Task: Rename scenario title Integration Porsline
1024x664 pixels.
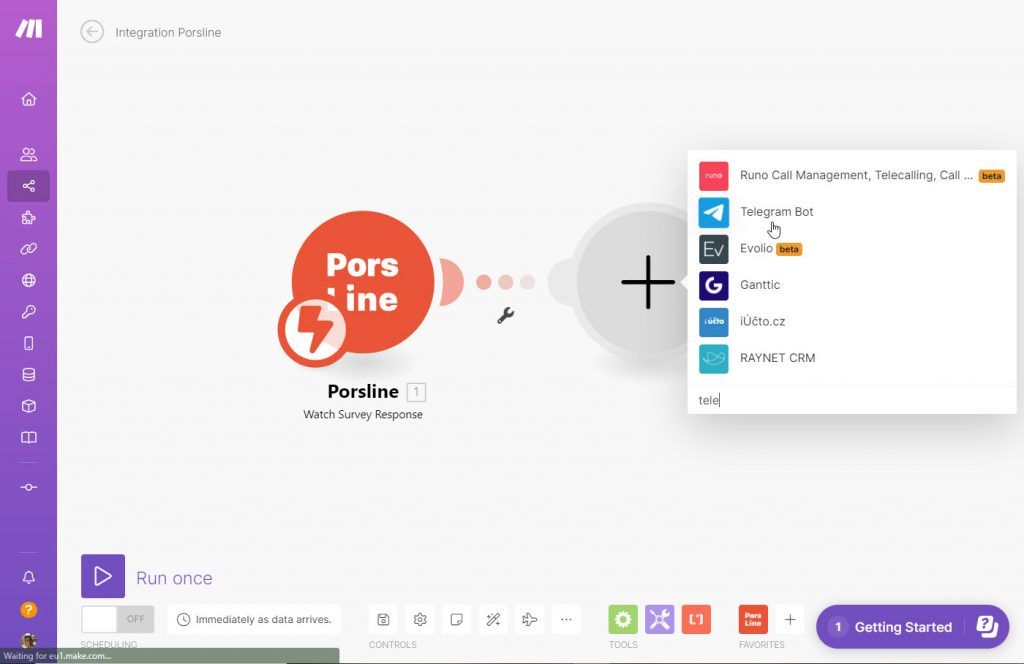Action: tap(168, 32)
